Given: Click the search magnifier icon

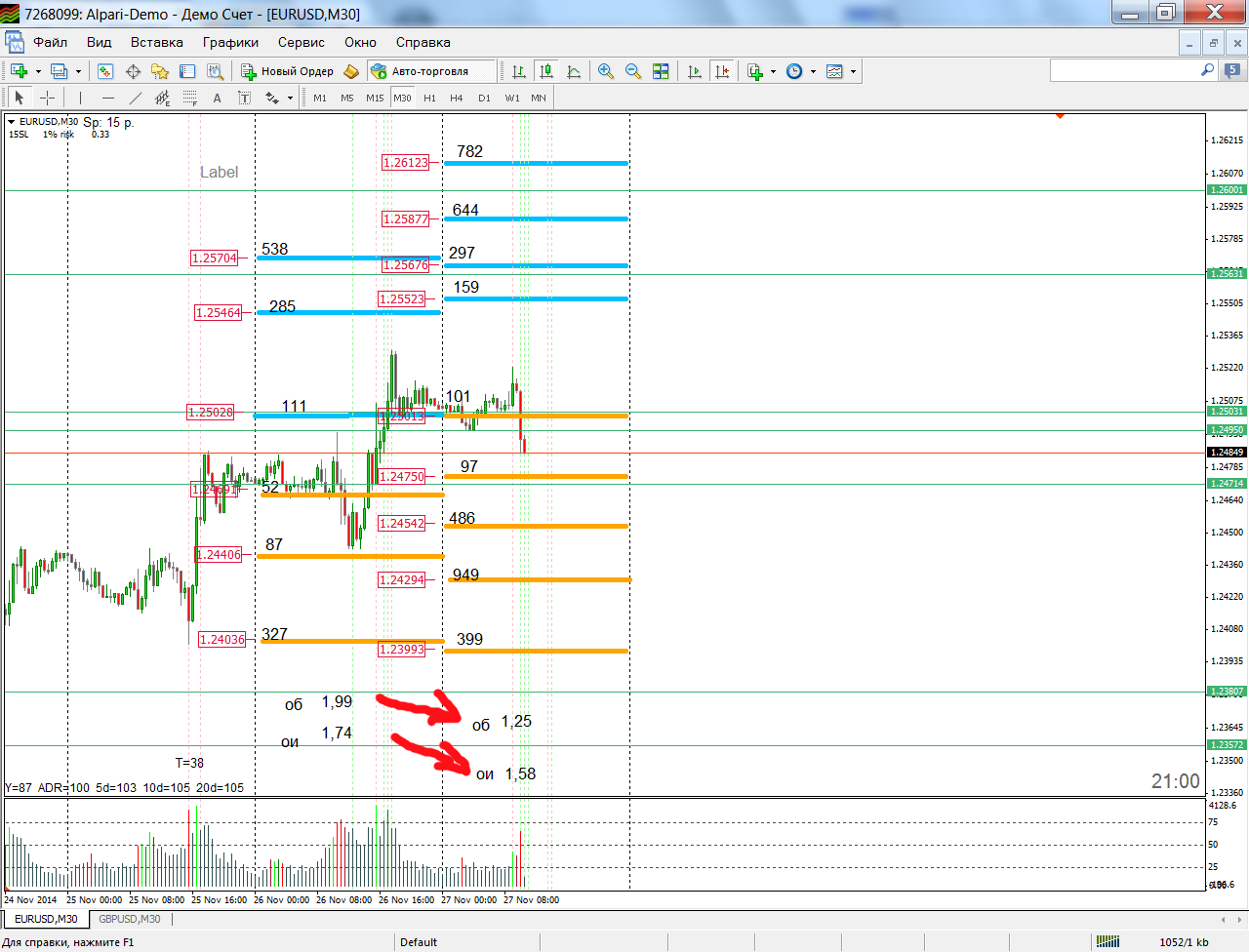Looking at the screenshot, I should point(1208,70).
